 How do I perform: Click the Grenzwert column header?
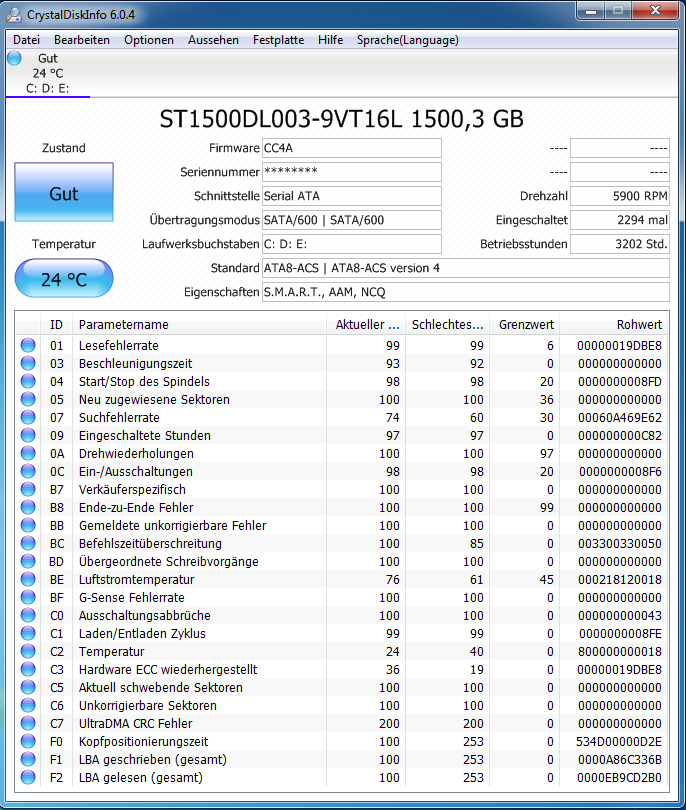point(525,324)
